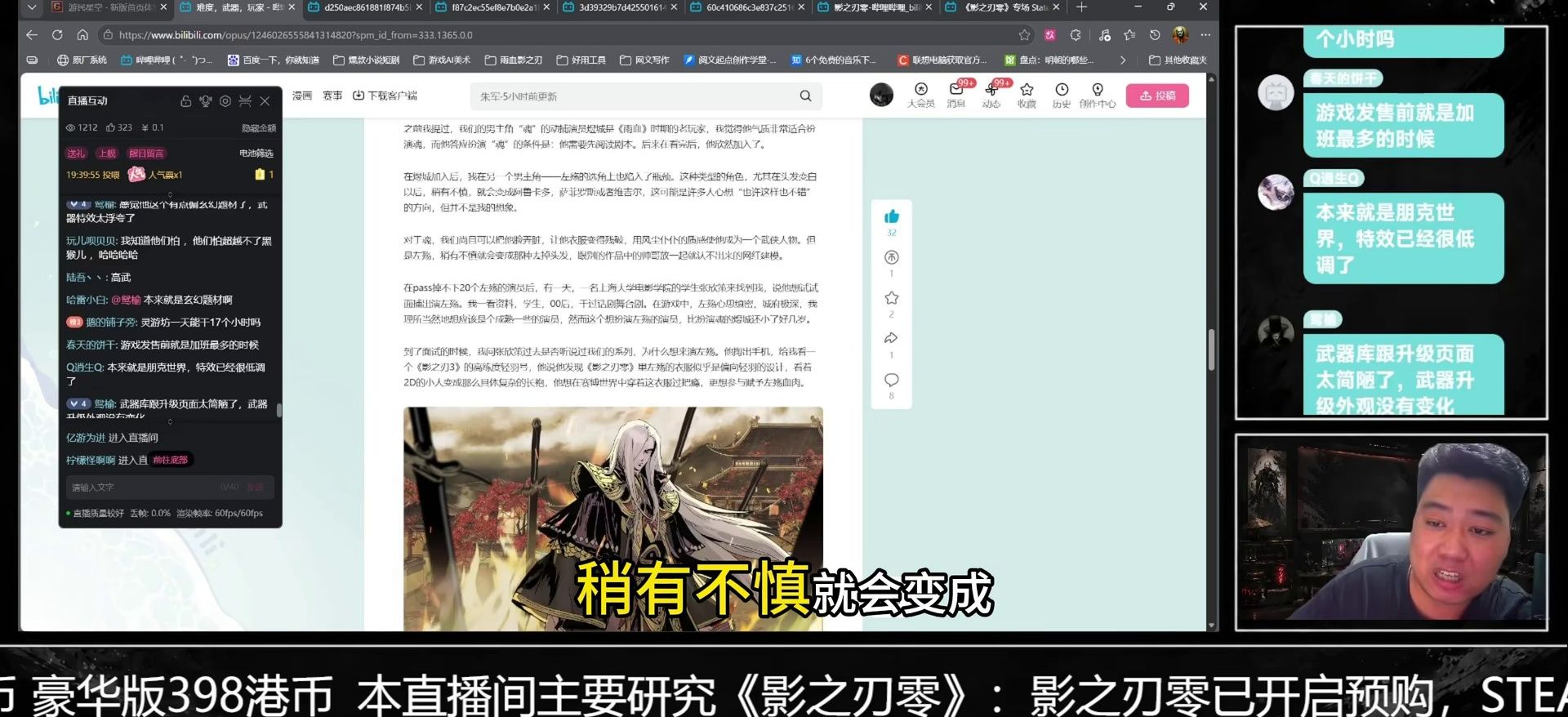
Task: Click browser refresh icon
Action: click(x=57, y=35)
